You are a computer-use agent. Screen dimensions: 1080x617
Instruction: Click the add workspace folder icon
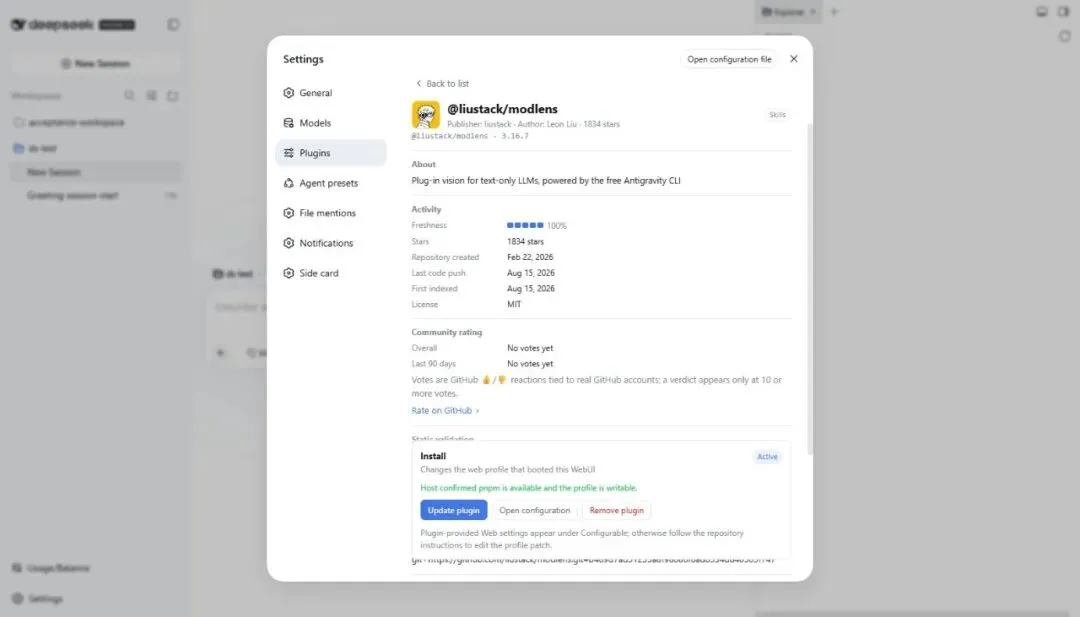(173, 96)
